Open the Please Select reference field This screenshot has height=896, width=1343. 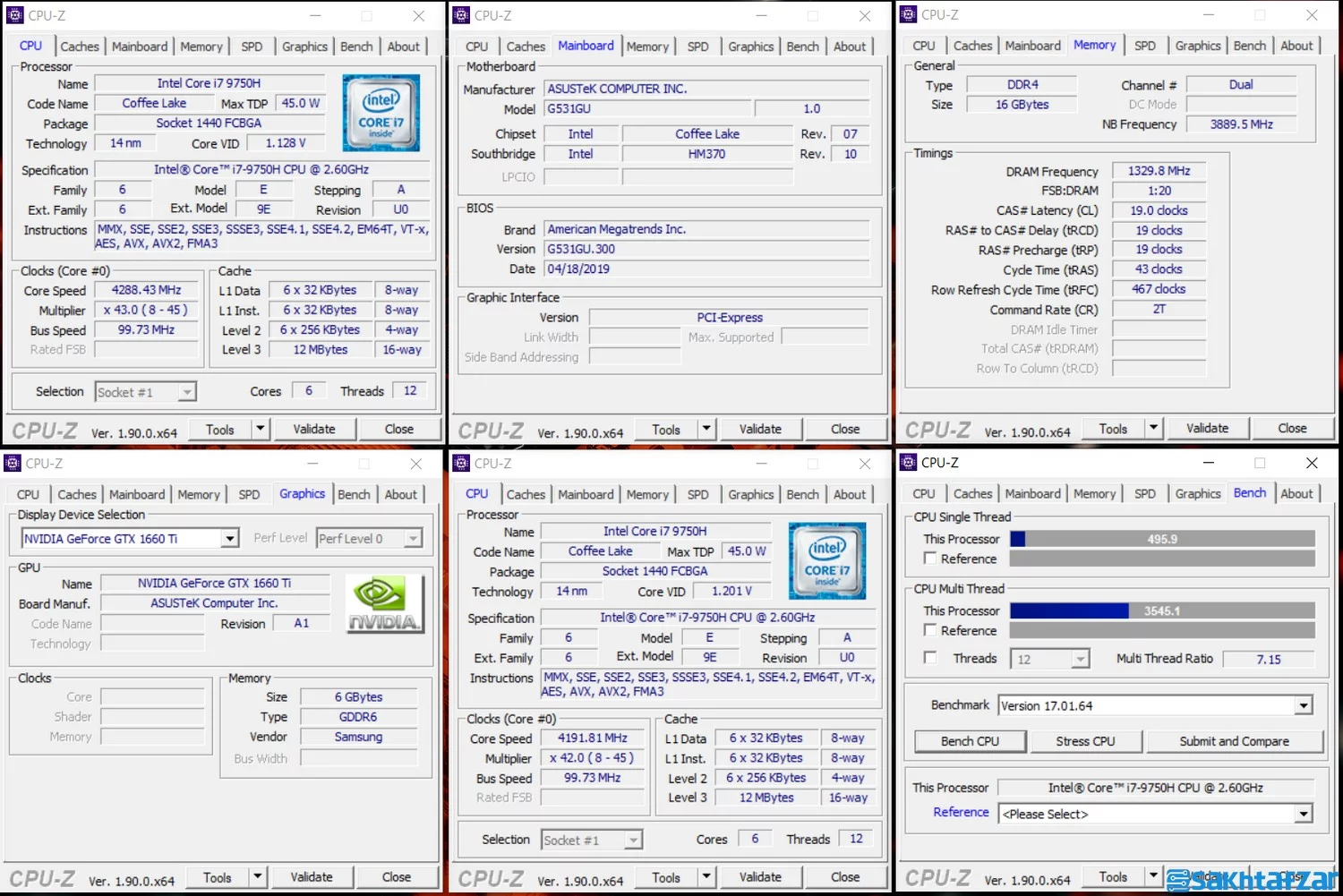click(x=1304, y=814)
